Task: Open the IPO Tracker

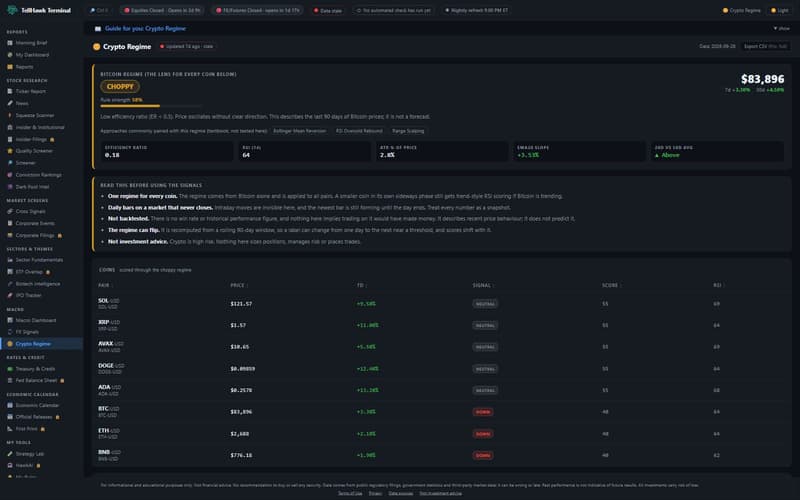Action: [29, 295]
